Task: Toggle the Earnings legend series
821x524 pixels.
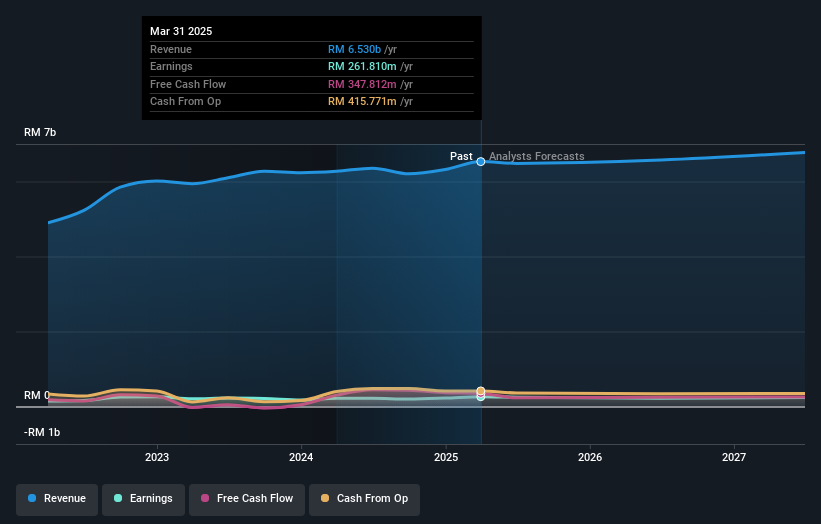Action: pos(143,499)
